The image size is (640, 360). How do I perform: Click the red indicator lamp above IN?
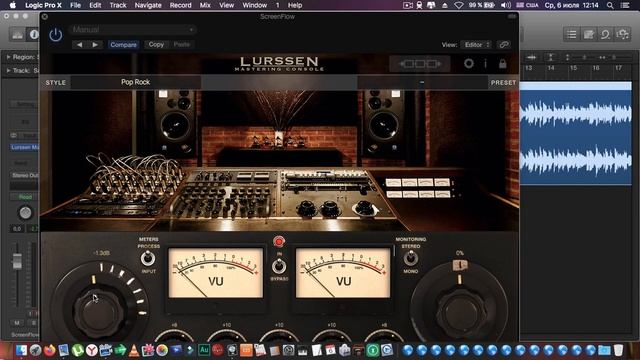279,242
